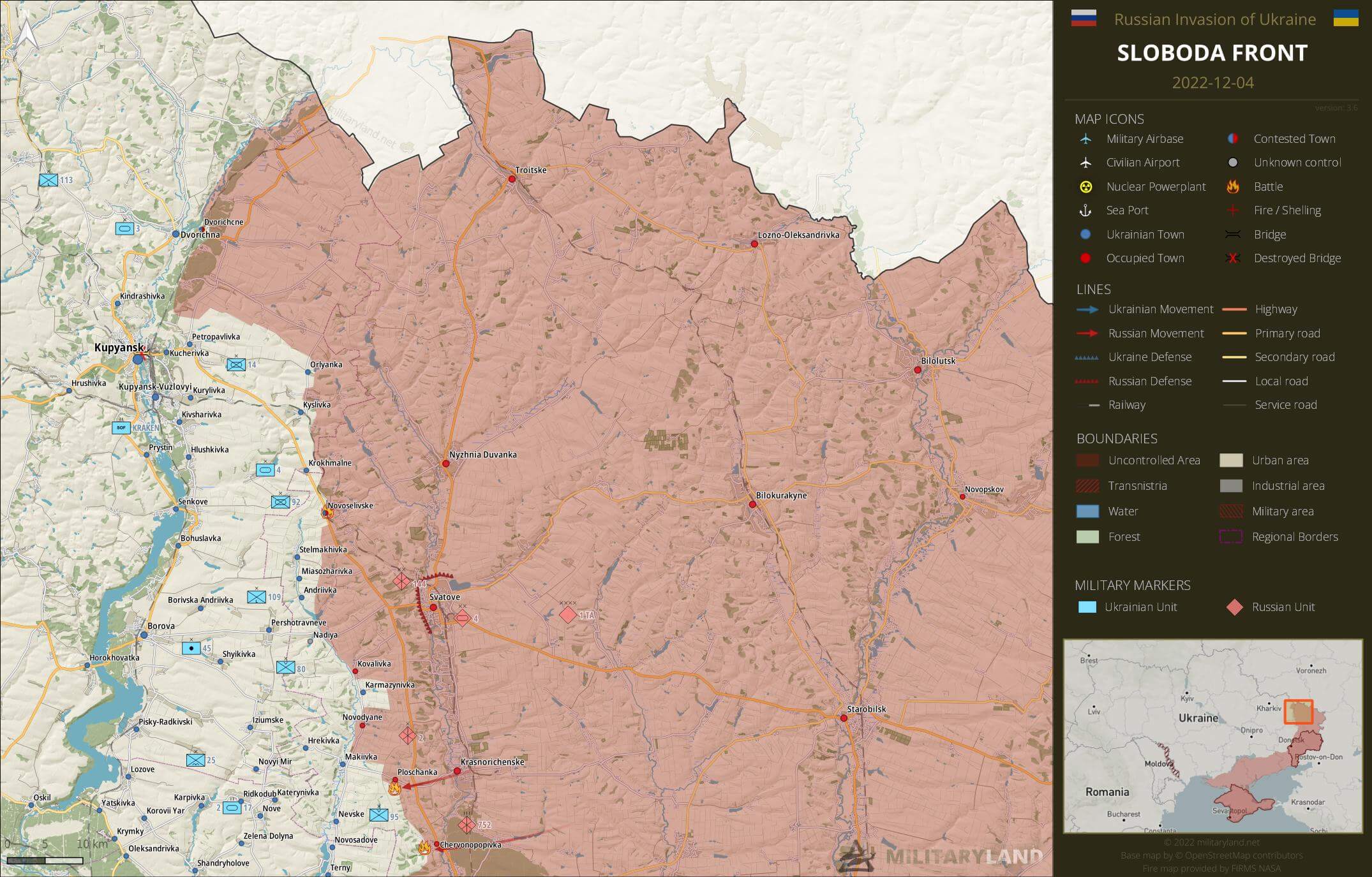This screenshot has width=1372, height=877.
Task: Click the Starobilsk town marker
Action: [x=844, y=718]
